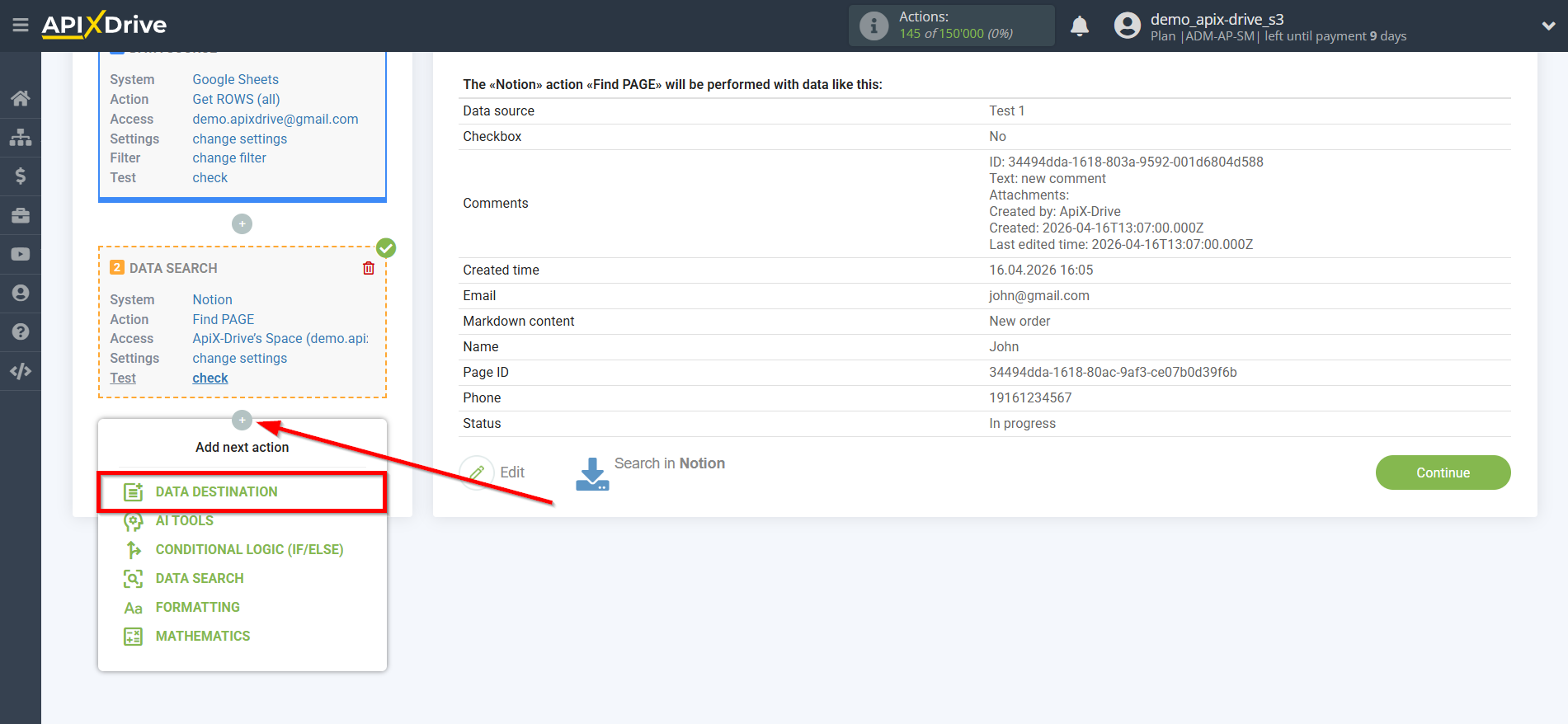Click the account avatar icon
Image resolution: width=1568 pixels, height=724 pixels.
tap(1127, 26)
